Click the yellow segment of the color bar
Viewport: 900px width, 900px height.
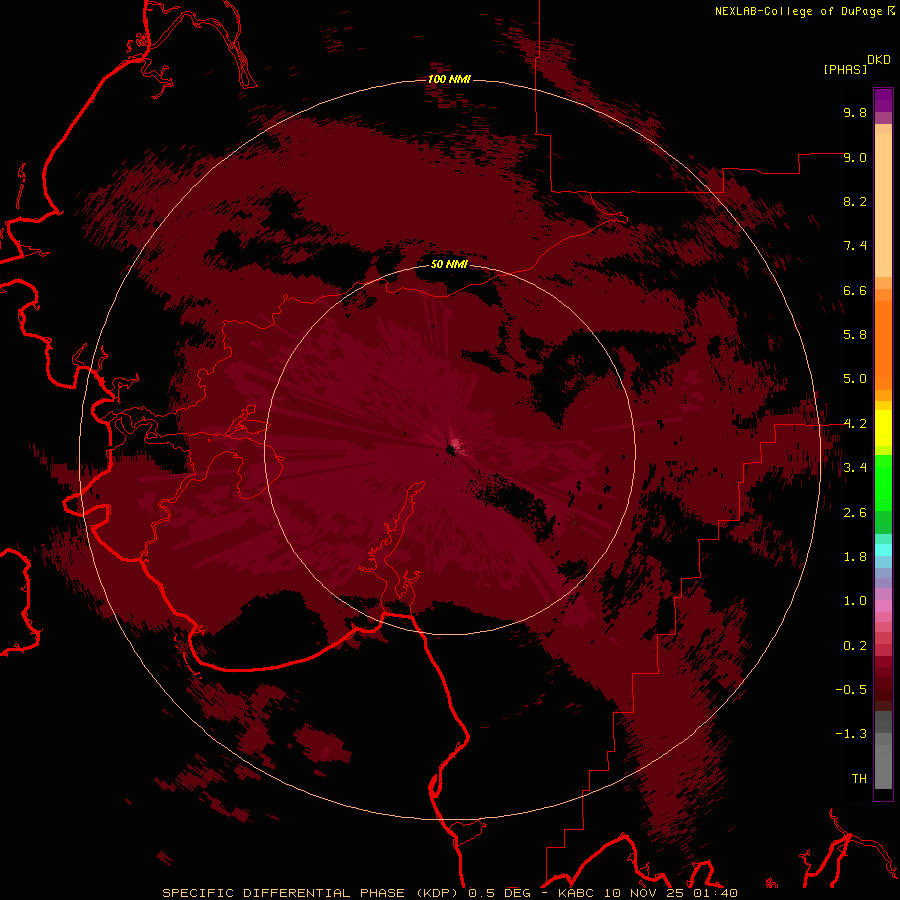click(x=883, y=428)
